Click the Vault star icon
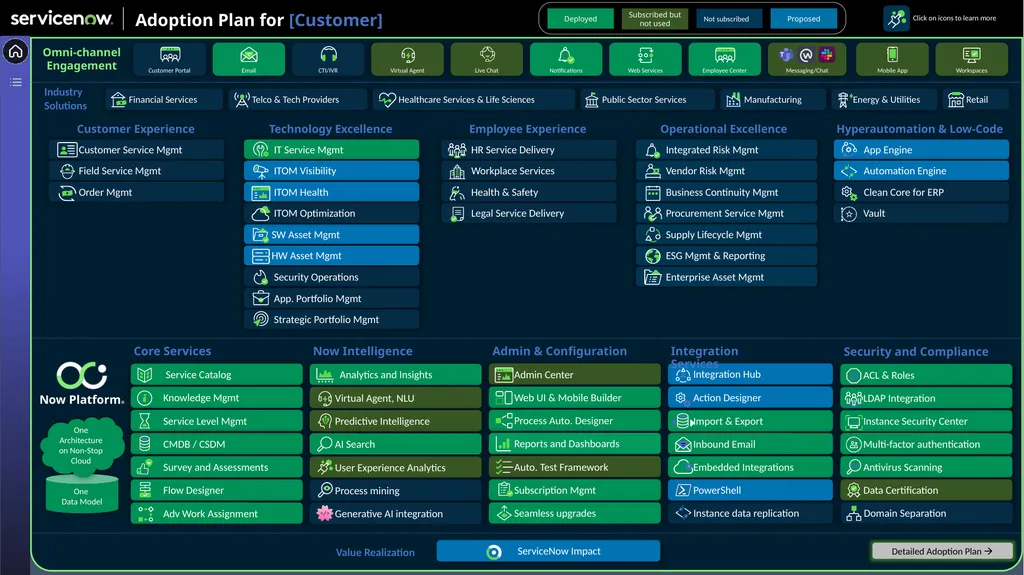This screenshot has height=575, width=1024. (849, 214)
